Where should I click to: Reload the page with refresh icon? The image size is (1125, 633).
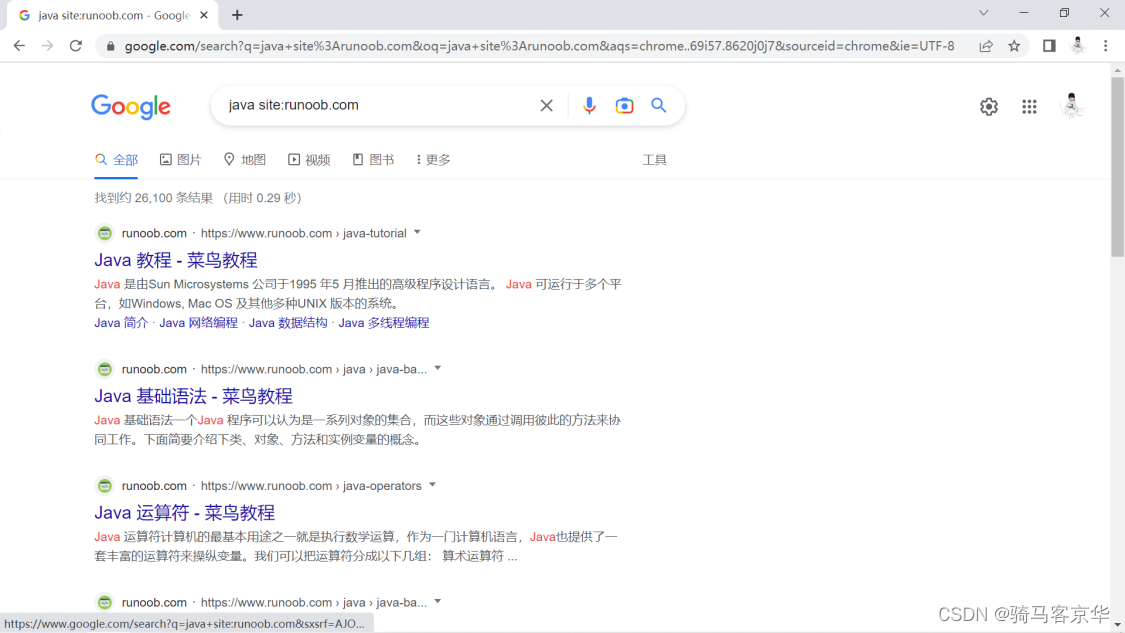[x=75, y=46]
